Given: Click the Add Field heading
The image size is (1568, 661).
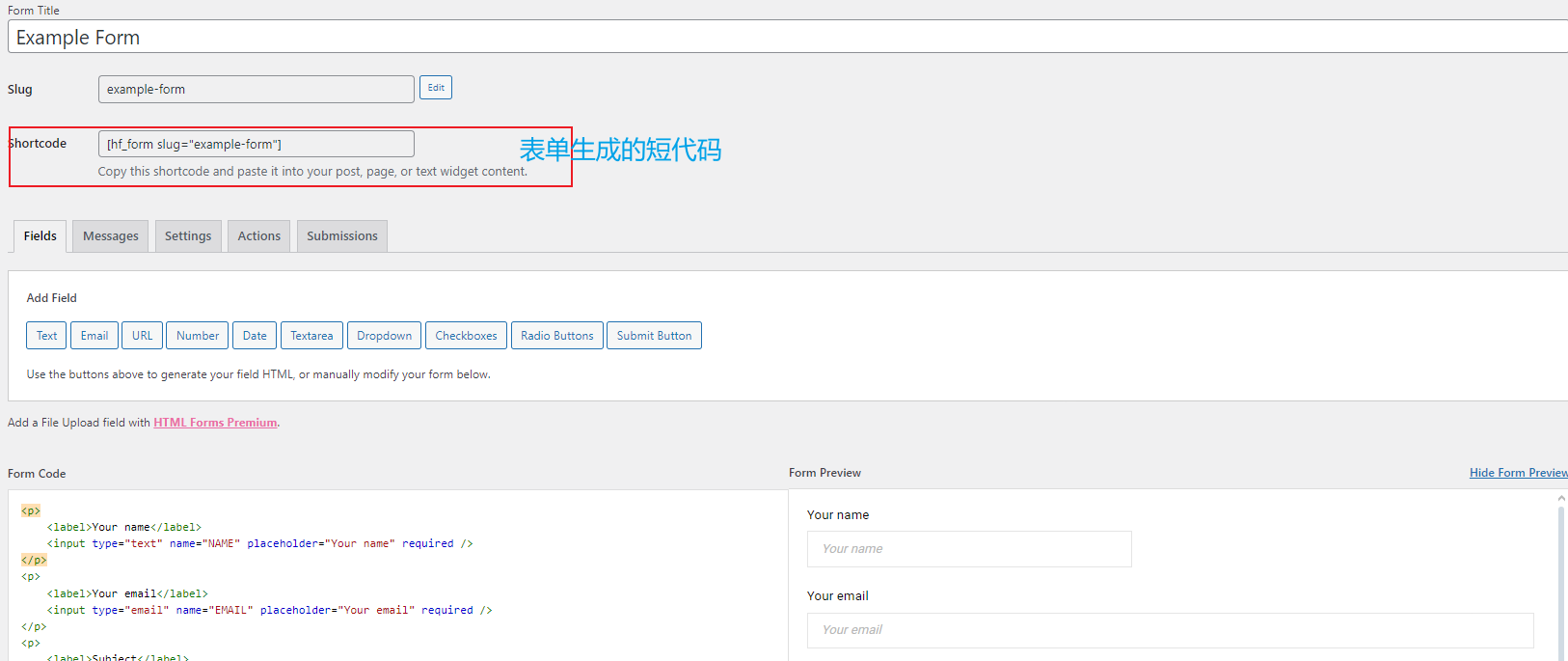Looking at the screenshot, I should pos(51,298).
